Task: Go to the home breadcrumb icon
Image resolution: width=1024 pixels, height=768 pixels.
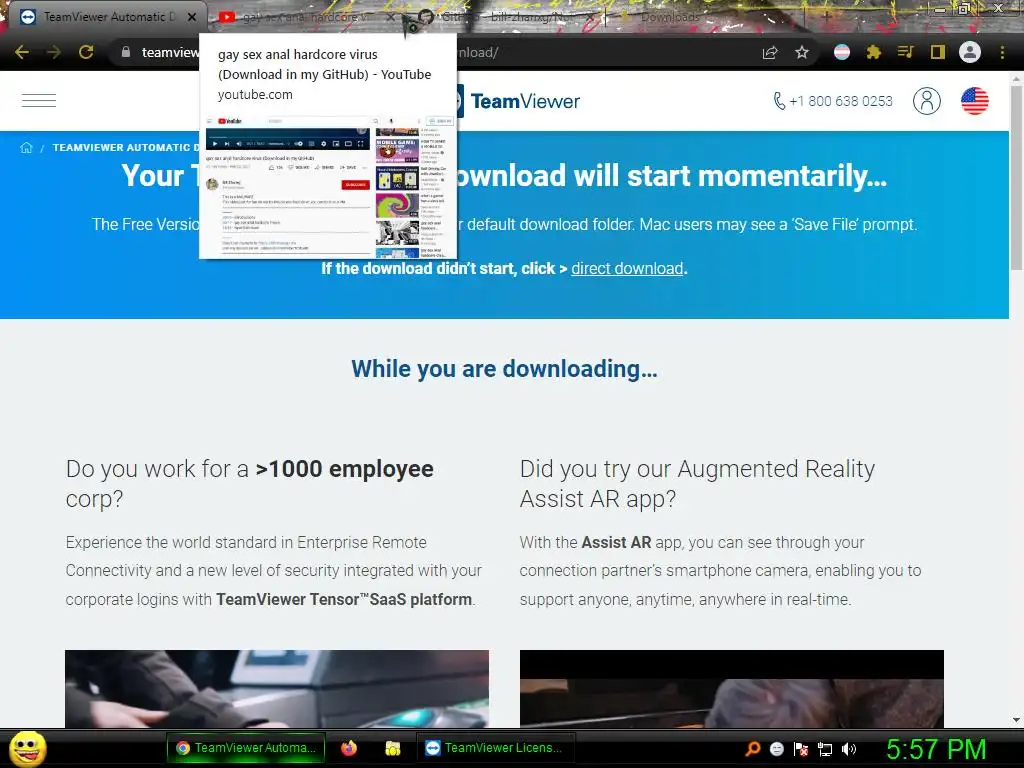Action: [x=26, y=148]
